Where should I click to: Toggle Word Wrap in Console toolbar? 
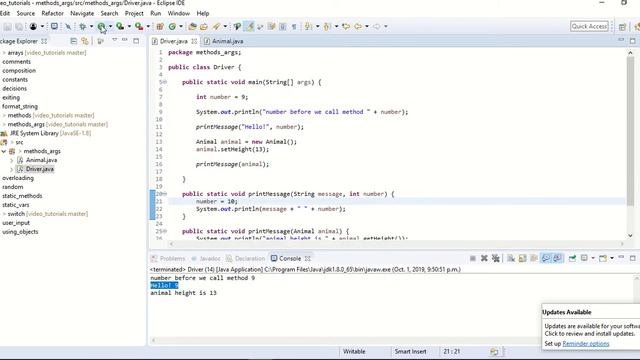[x=534, y=258]
